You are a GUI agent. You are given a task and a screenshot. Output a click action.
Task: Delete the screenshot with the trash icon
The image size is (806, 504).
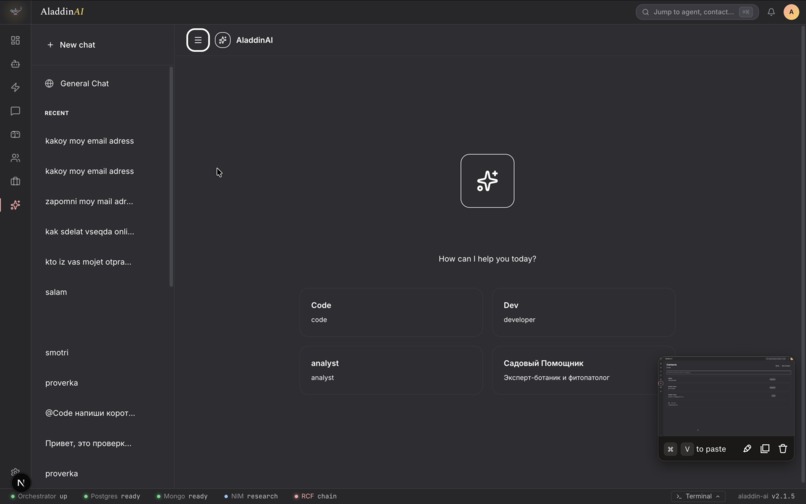[x=783, y=448]
